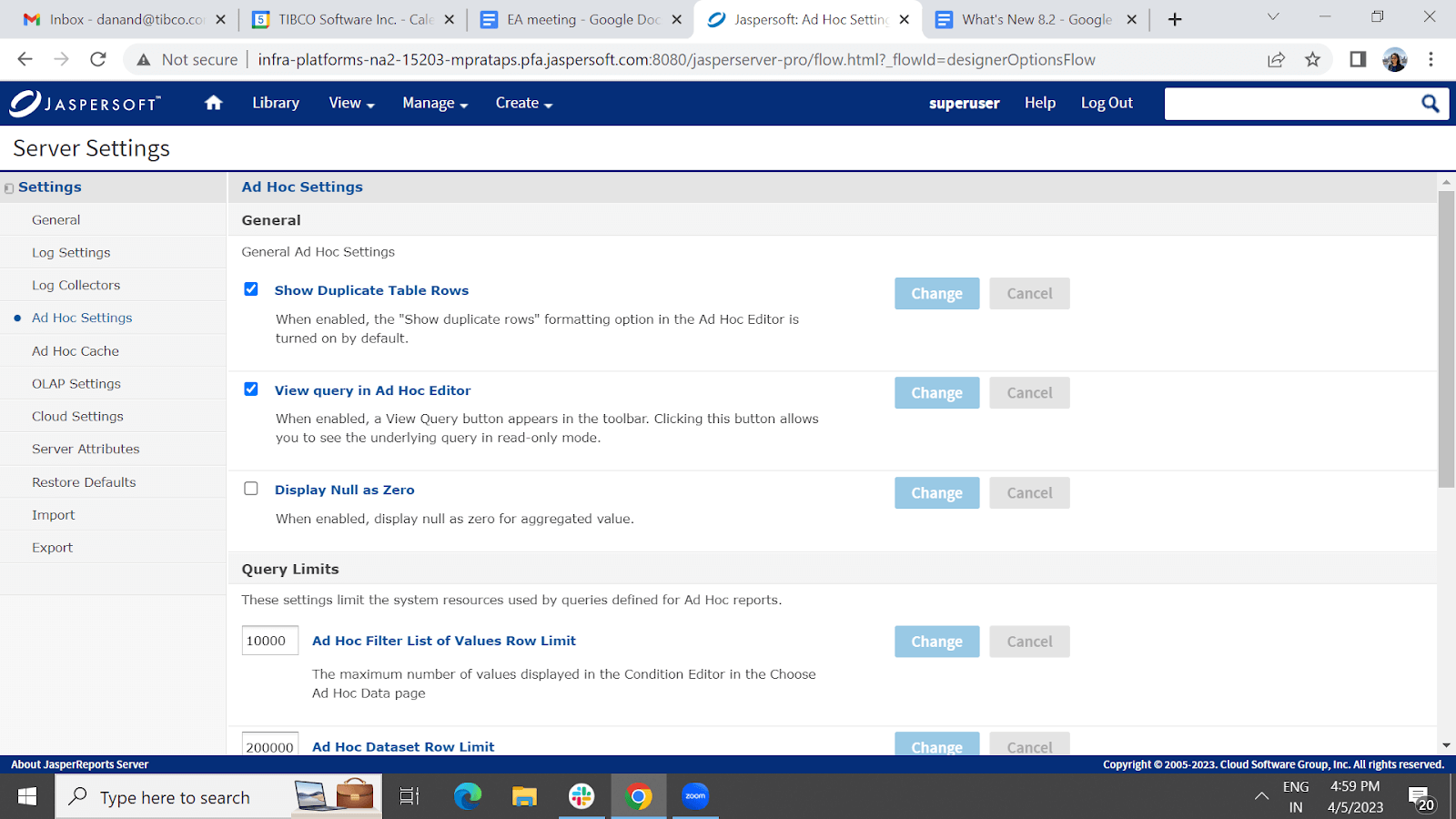Open a new browser tab with plus icon

coord(1175,19)
